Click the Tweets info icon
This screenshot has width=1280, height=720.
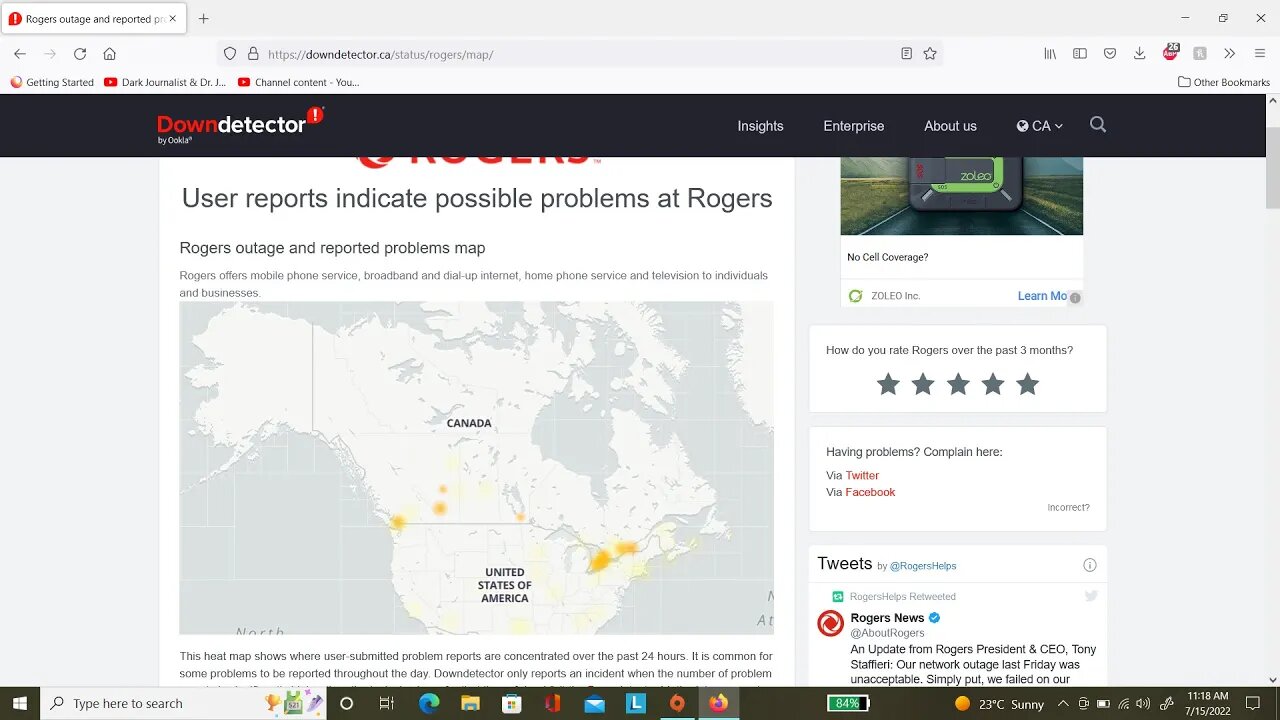(x=1090, y=565)
